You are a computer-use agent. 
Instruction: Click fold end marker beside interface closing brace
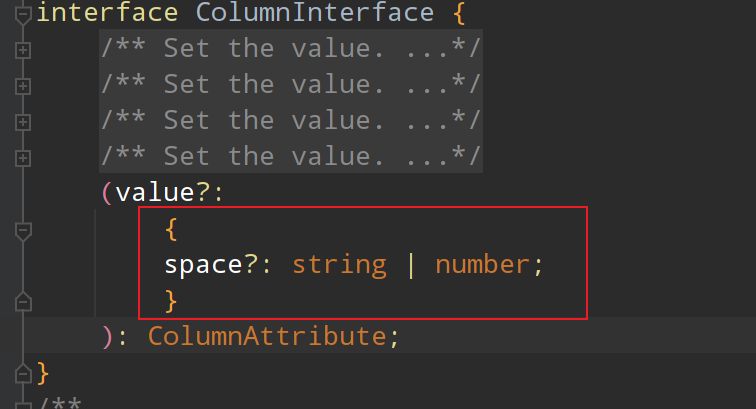point(23,372)
